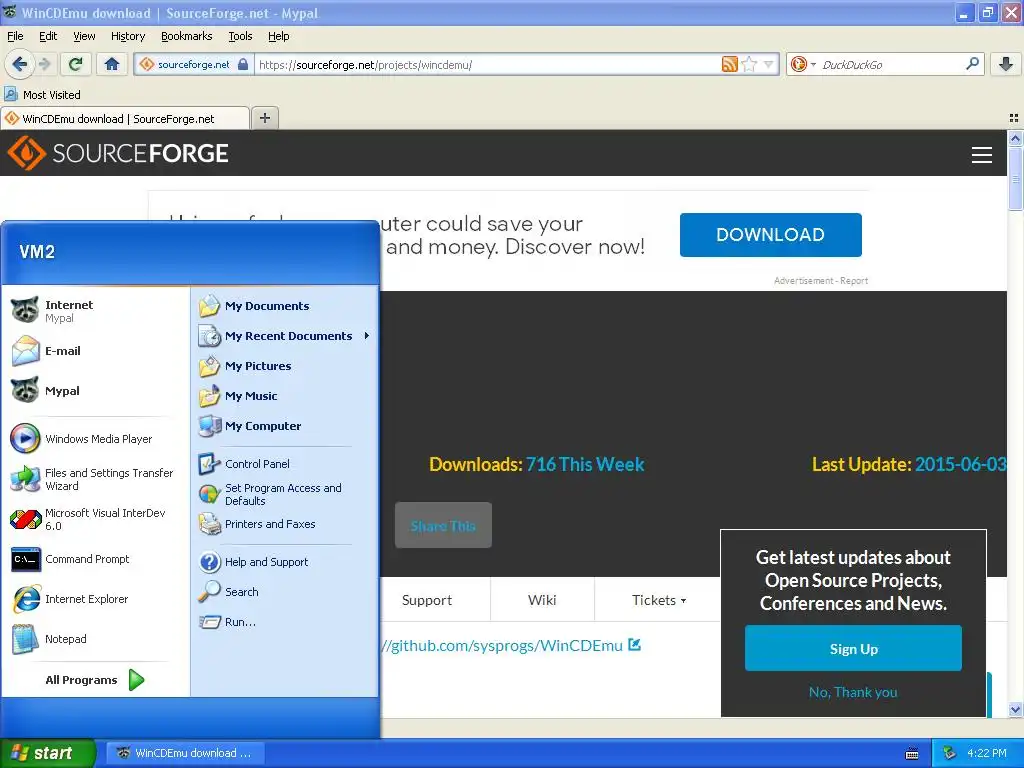Image resolution: width=1024 pixels, height=768 pixels.
Task: Open Printers and Faxes
Action: [x=285, y=524]
